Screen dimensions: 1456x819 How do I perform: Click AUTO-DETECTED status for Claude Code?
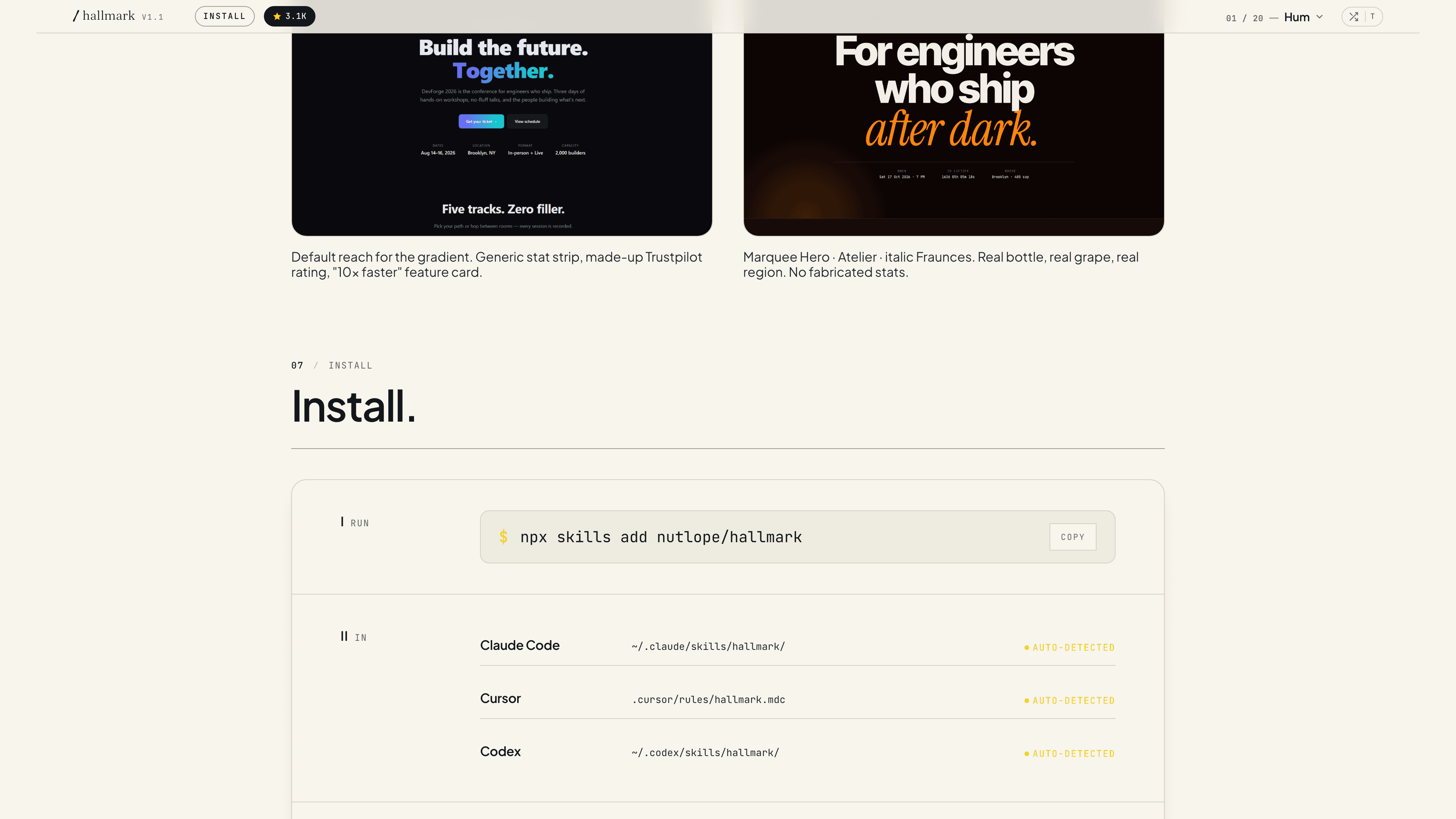pyautogui.click(x=1069, y=648)
